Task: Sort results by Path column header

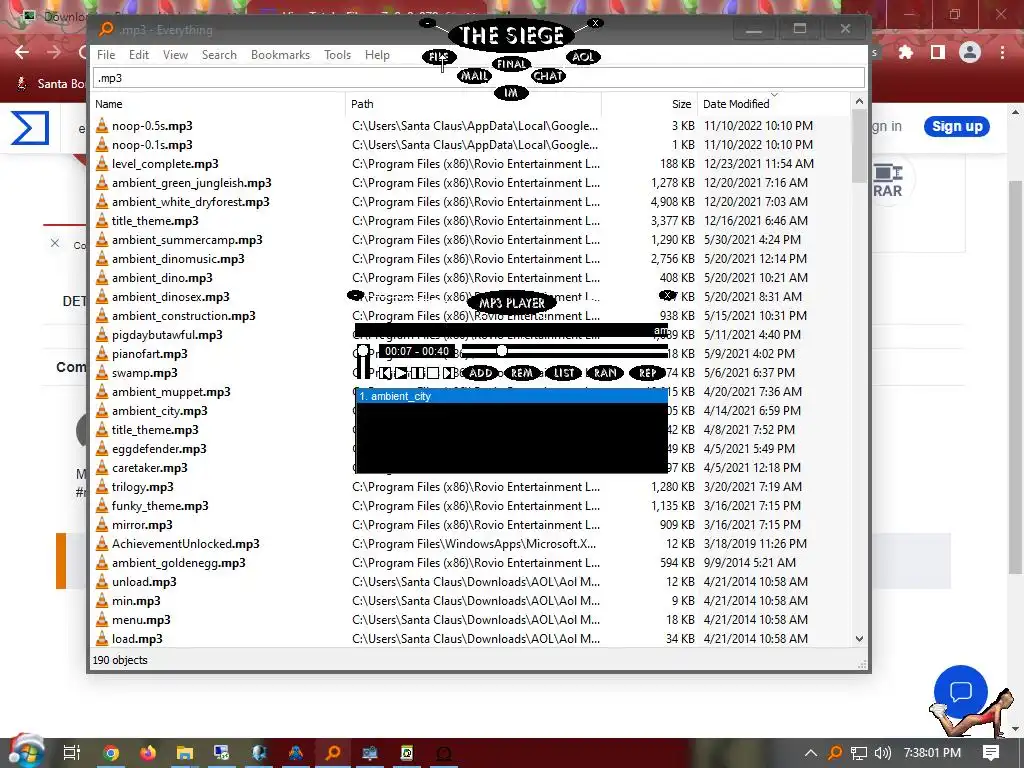Action: click(473, 104)
